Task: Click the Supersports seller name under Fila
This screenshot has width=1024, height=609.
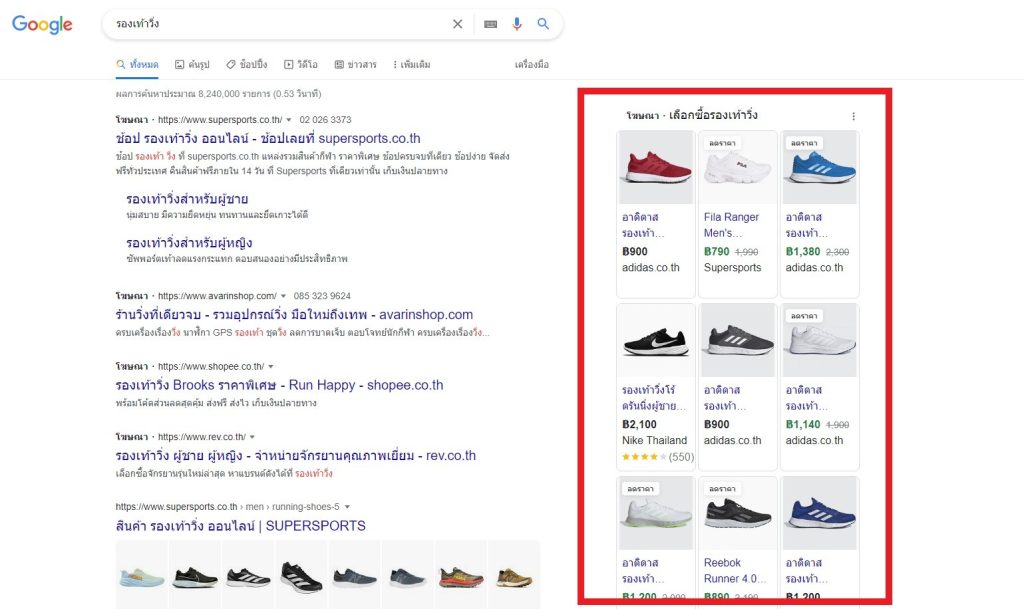Action: tap(733, 268)
